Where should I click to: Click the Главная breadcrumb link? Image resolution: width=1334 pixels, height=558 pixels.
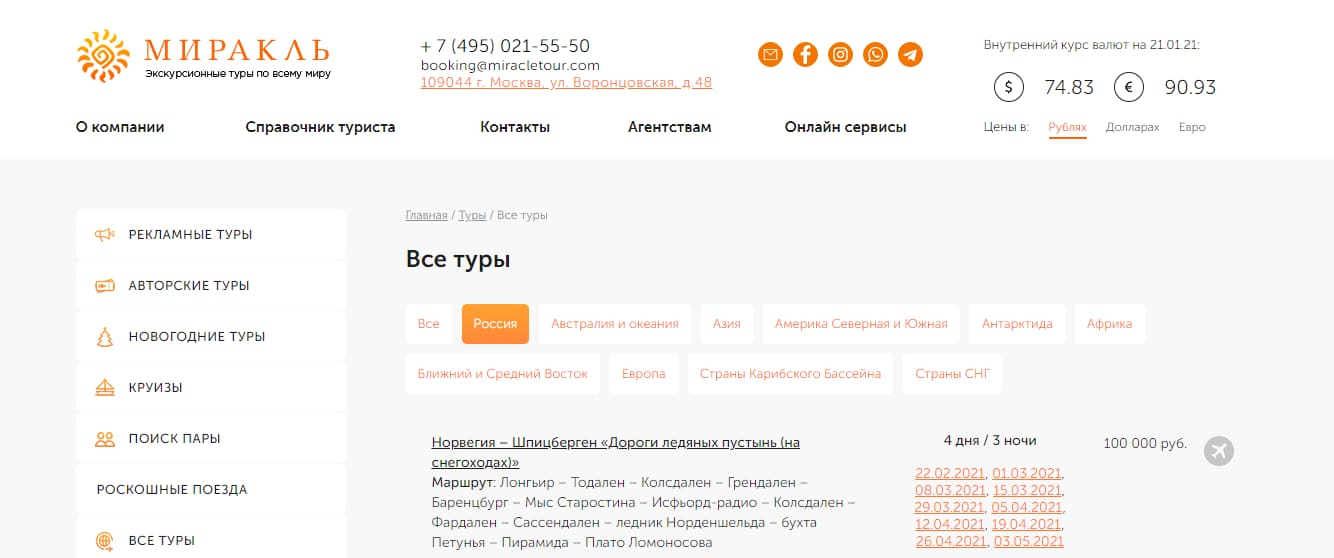pos(427,216)
